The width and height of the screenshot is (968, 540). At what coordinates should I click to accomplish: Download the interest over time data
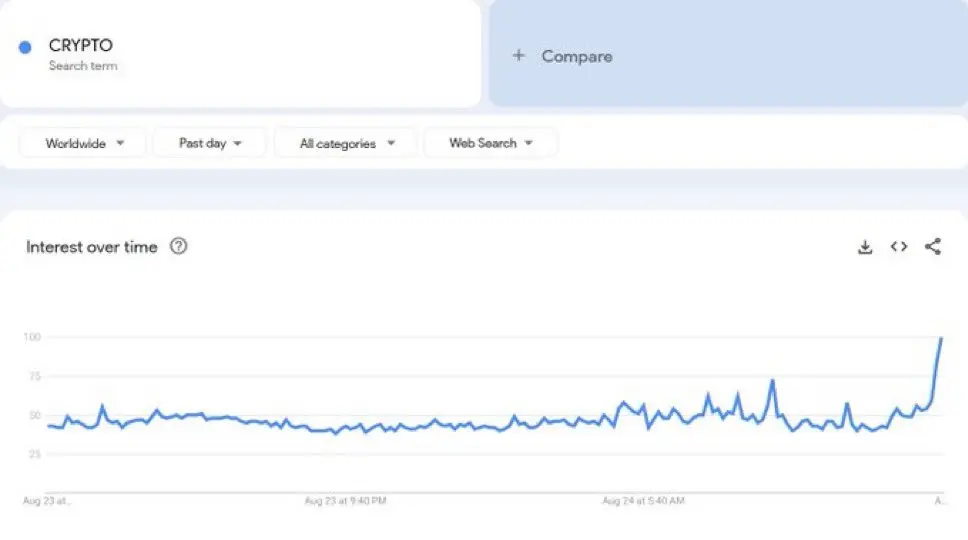(865, 247)
